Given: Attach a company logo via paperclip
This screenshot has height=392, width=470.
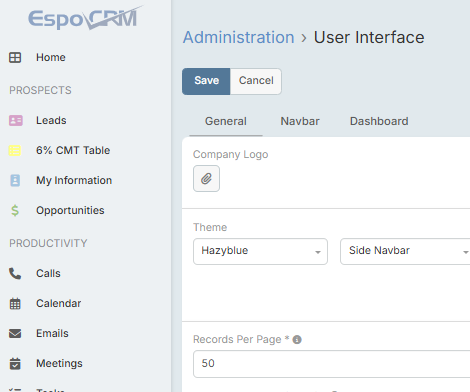Looking at the screenshot, I should 206,178.
